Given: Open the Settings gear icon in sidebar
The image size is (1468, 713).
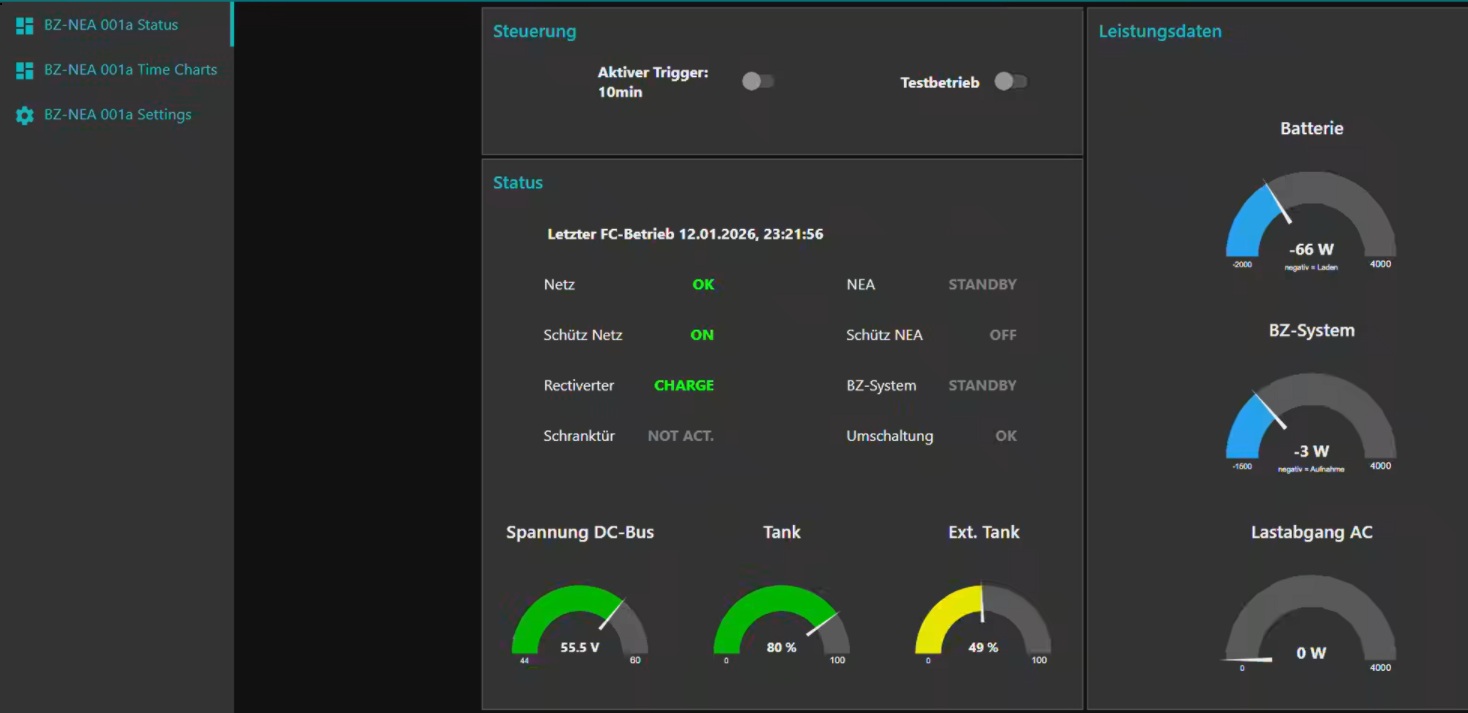Looking at the screenshot, I should coord(23,114).
